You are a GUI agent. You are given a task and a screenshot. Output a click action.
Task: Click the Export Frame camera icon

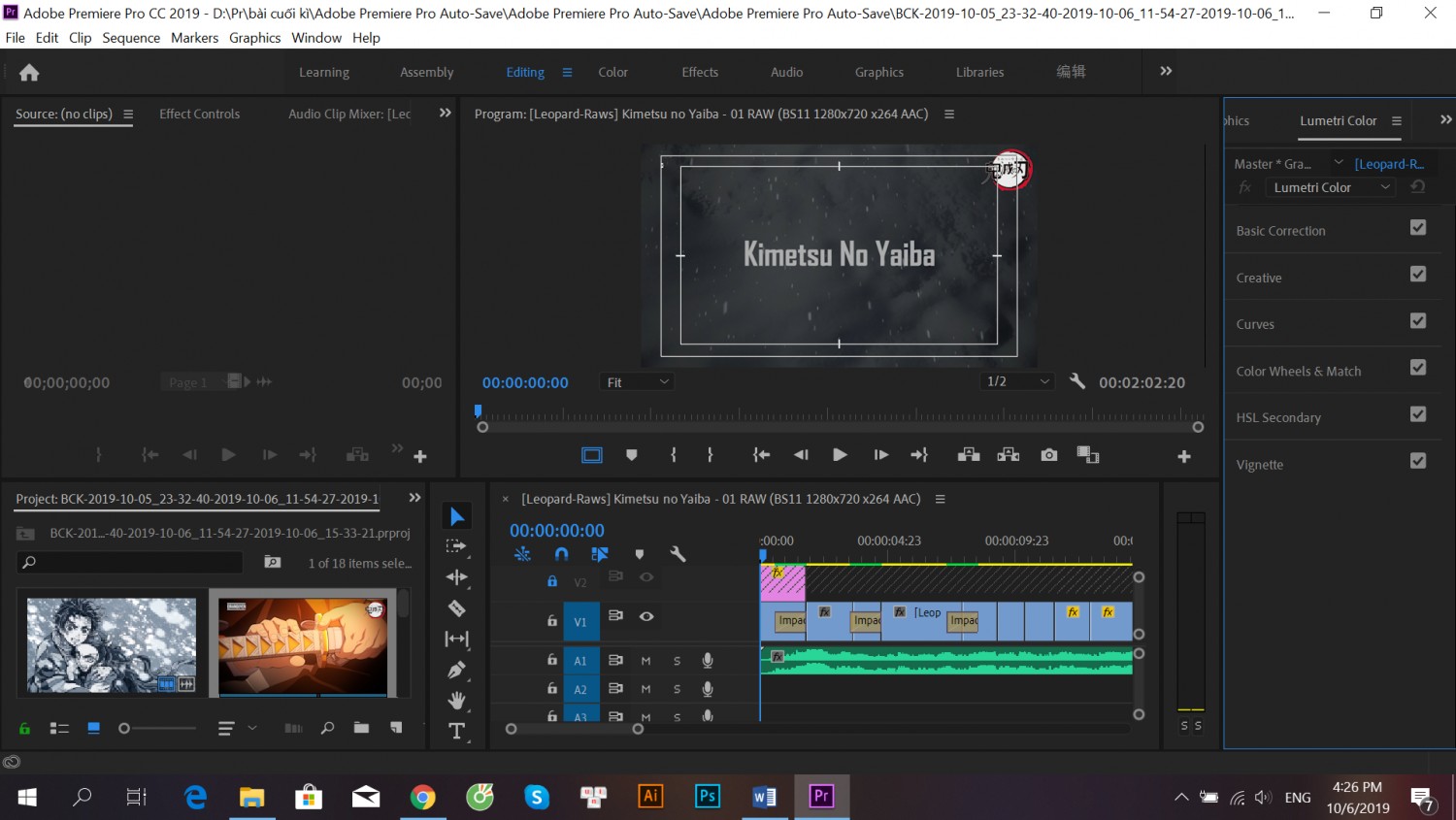pos(1048,455)
